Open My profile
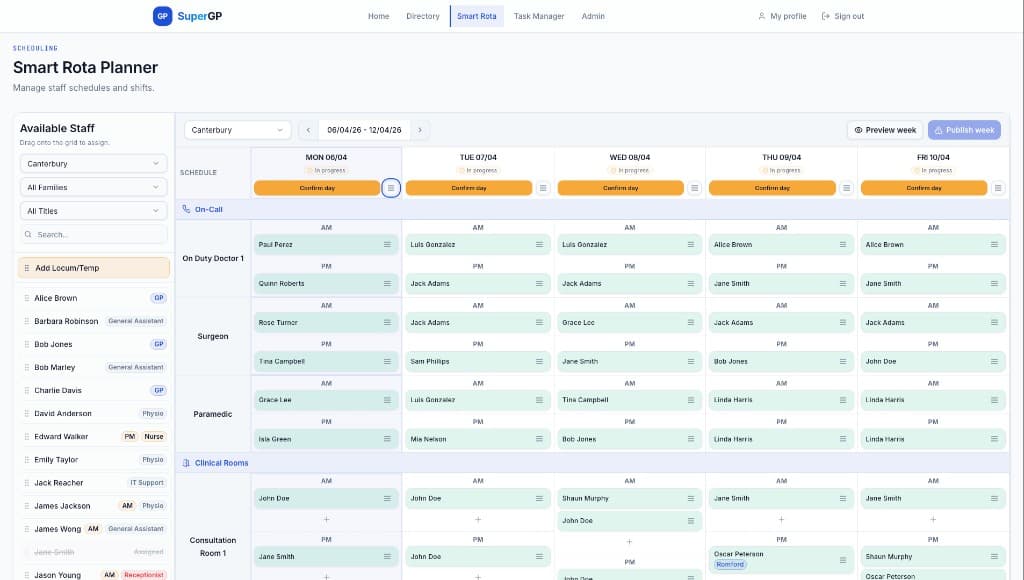The image size is (1024, 580). [x=782, y=16]
